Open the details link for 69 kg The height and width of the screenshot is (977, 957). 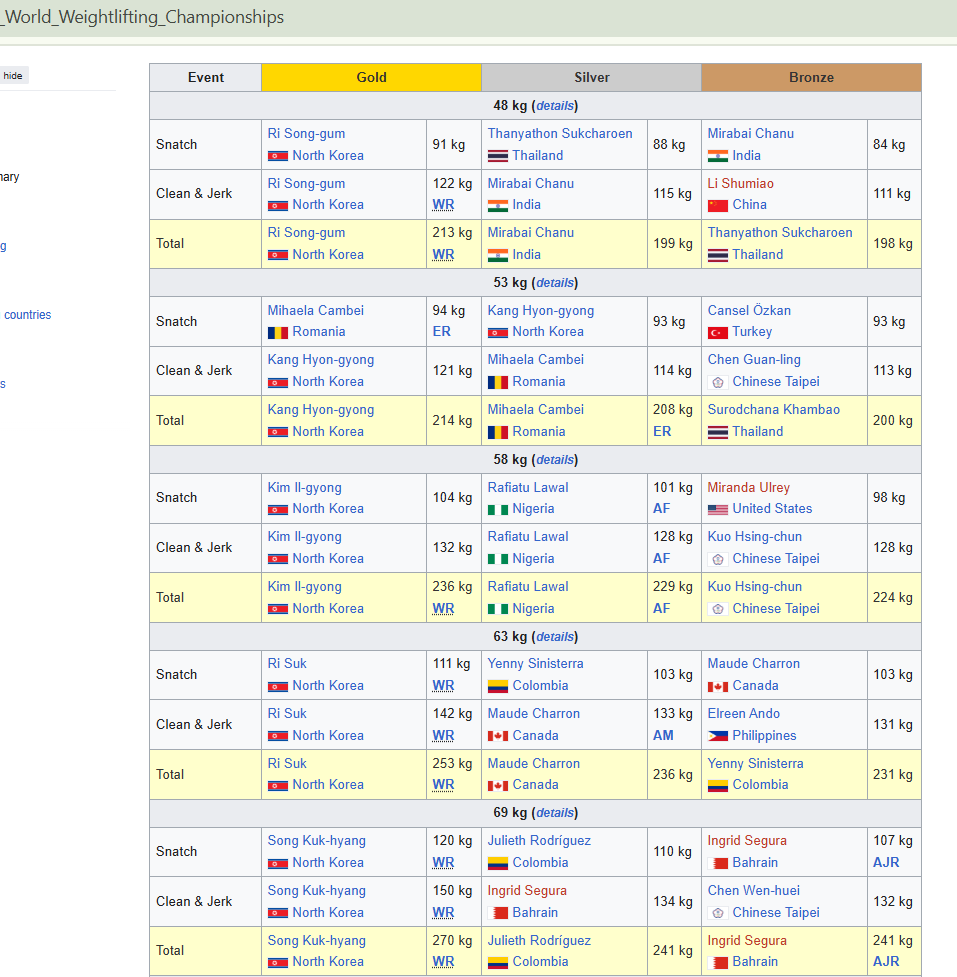pyautogui.click(x=555, y=813)
